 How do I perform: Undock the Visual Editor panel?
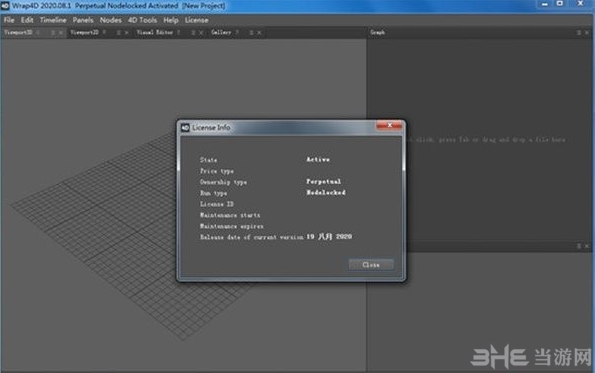193,33
